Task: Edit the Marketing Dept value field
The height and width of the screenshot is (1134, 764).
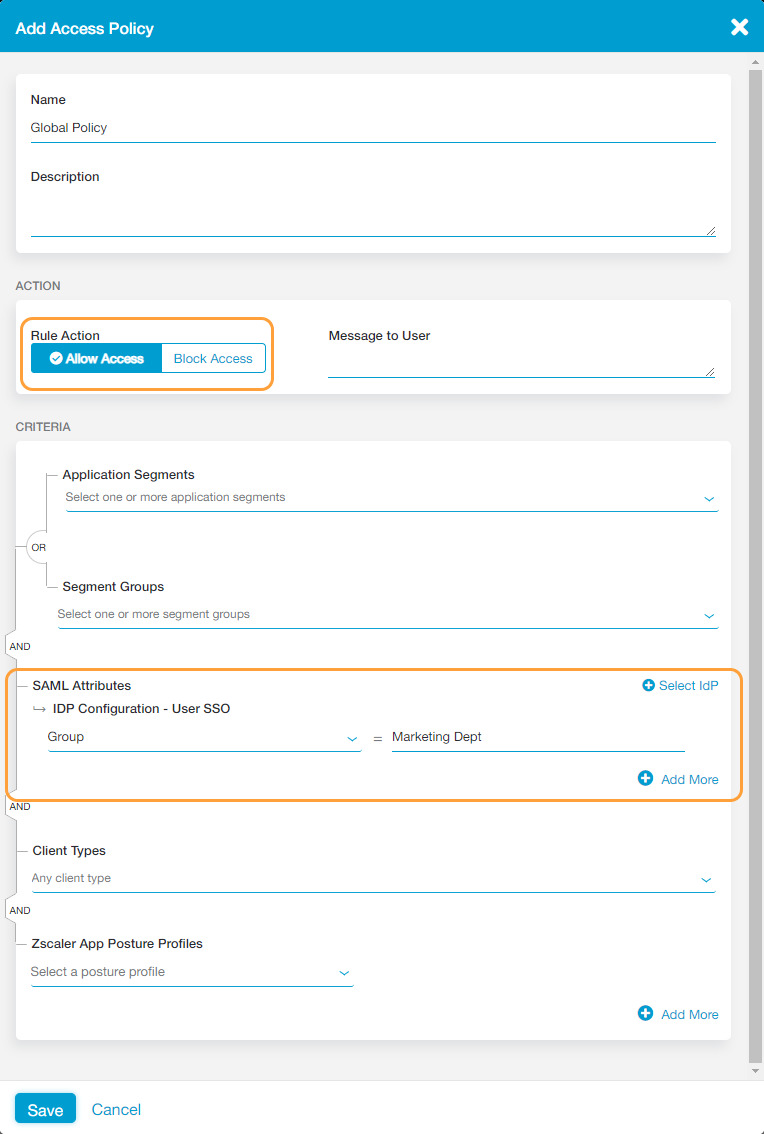Action: [537, 738]
